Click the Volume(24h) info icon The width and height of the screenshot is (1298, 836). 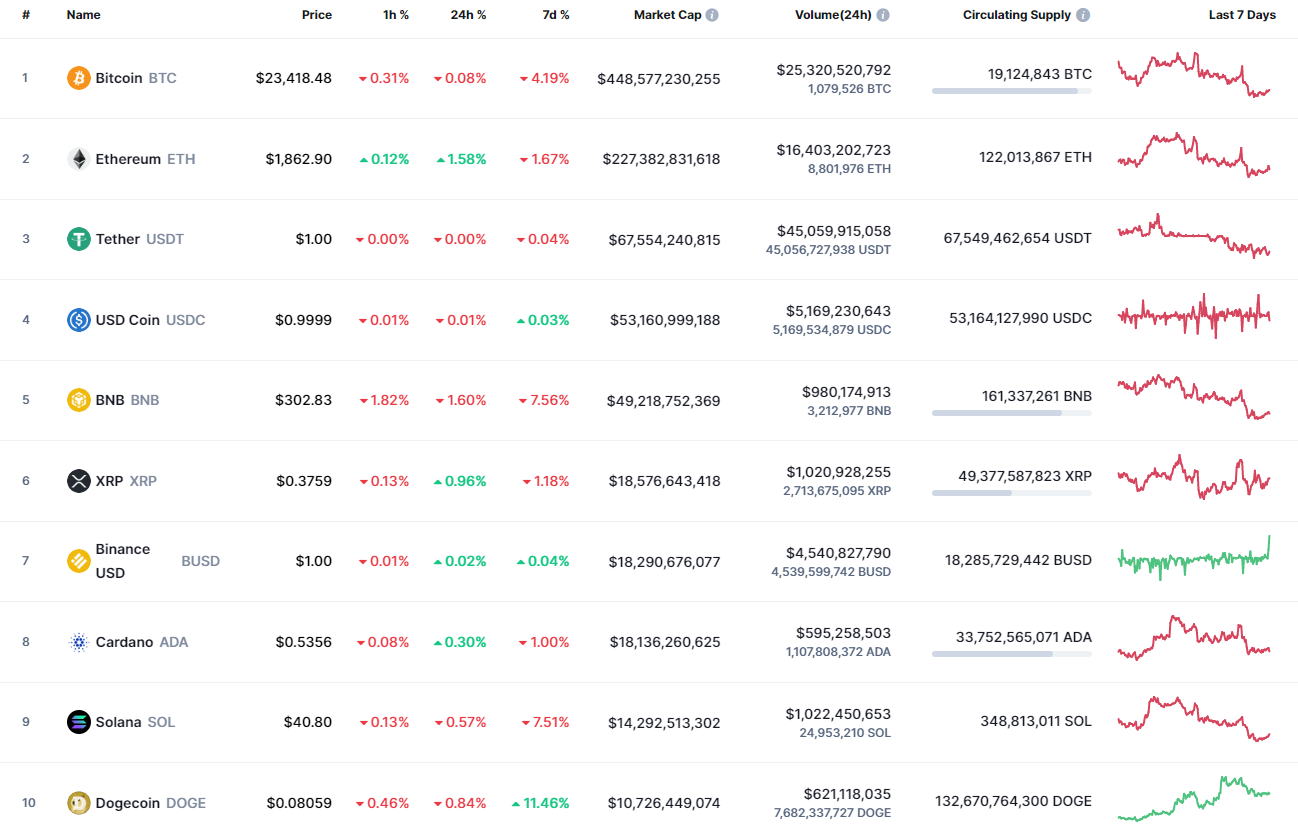coord(881,14)
